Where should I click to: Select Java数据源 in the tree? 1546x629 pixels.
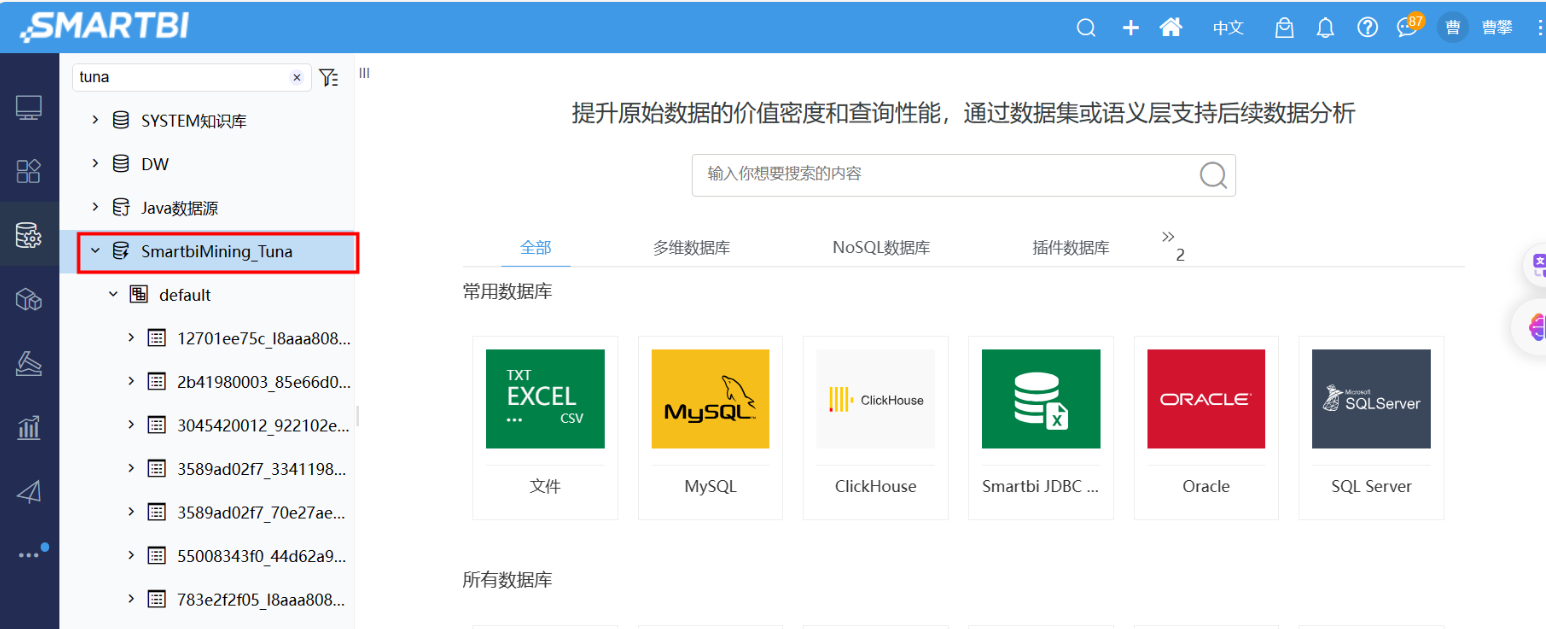pos(179,208)
